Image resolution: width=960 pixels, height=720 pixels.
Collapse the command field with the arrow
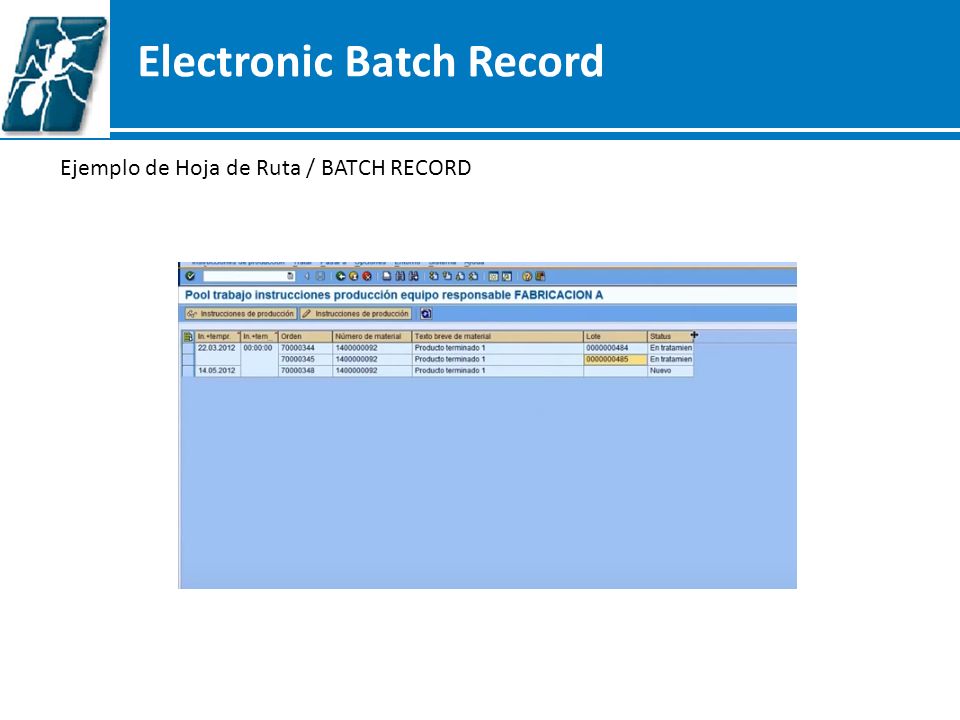pos(307,276)
